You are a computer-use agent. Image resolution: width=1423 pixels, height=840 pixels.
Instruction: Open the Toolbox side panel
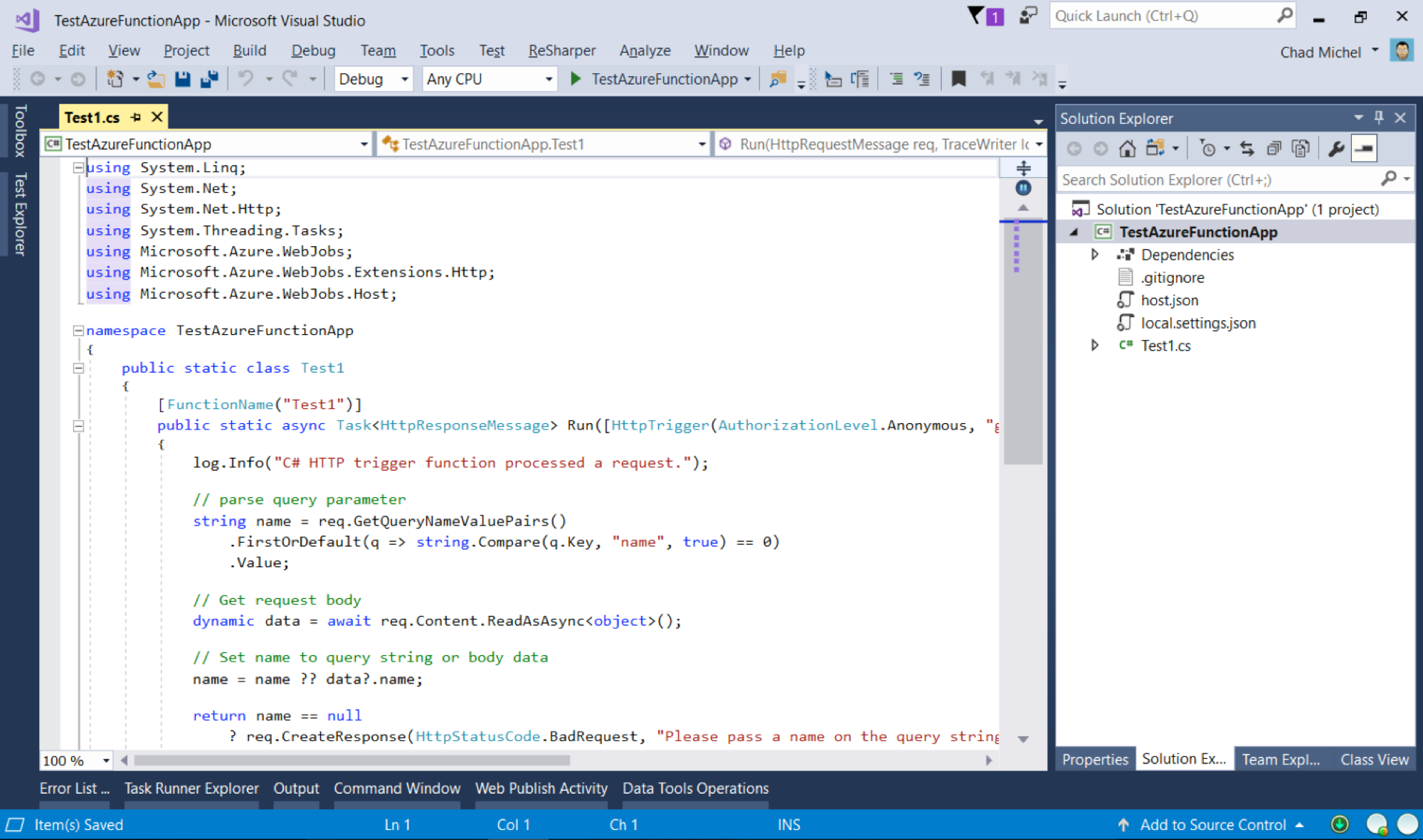coord(20,131)
